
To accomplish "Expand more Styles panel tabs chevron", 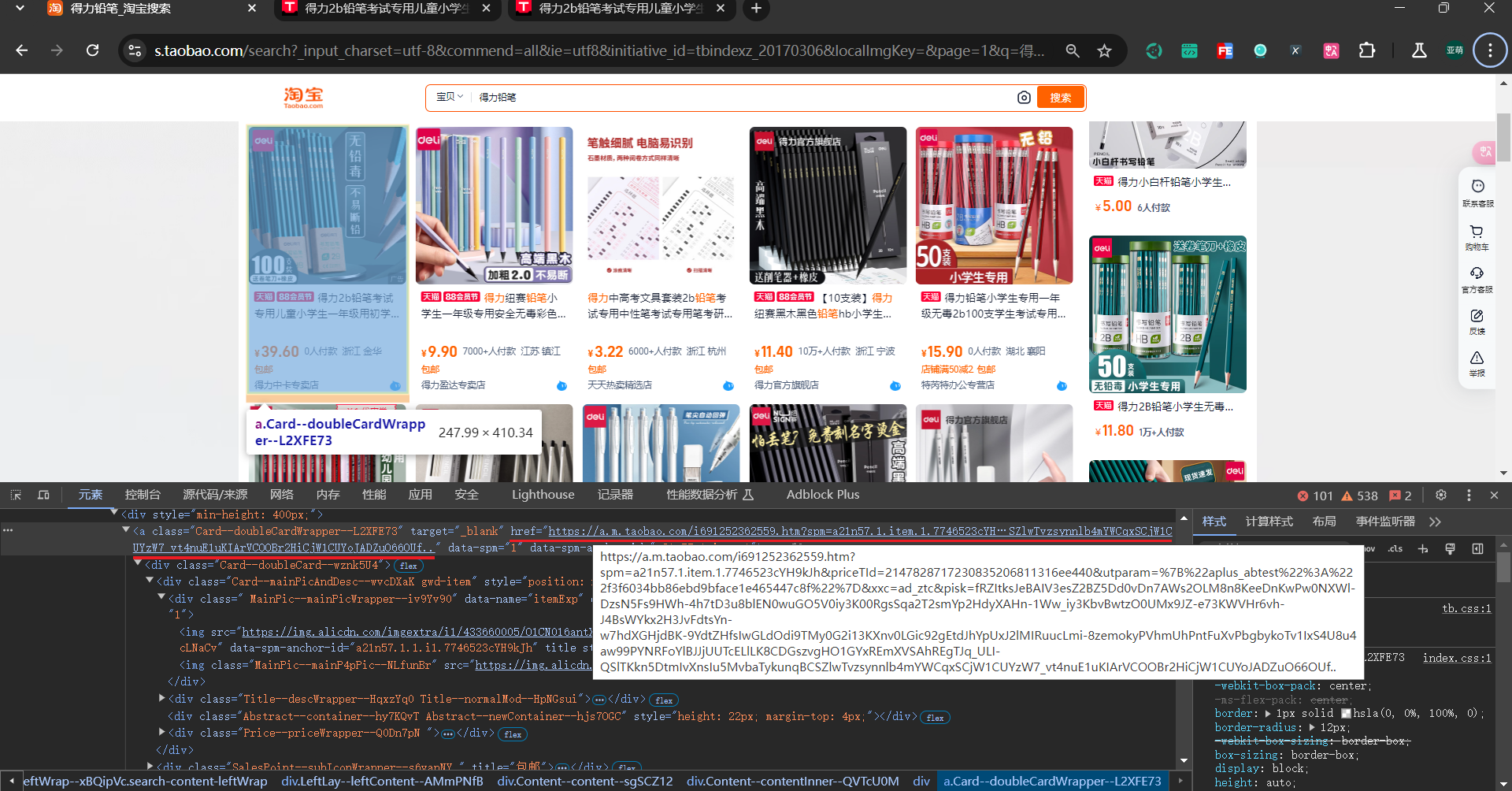I will (x=1435, y=522).
